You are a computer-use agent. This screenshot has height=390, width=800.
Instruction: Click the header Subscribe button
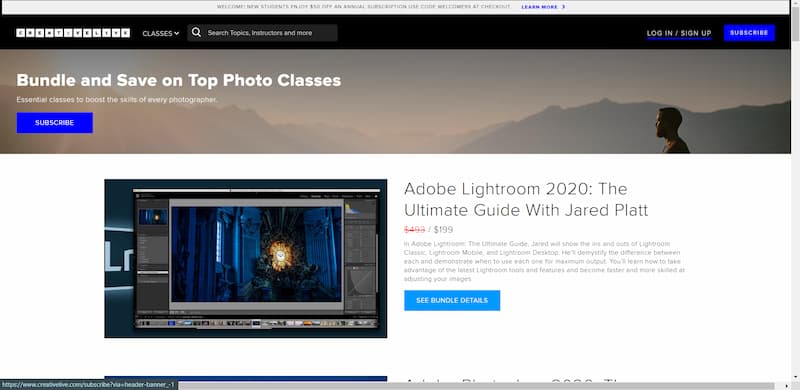(749, 33)
